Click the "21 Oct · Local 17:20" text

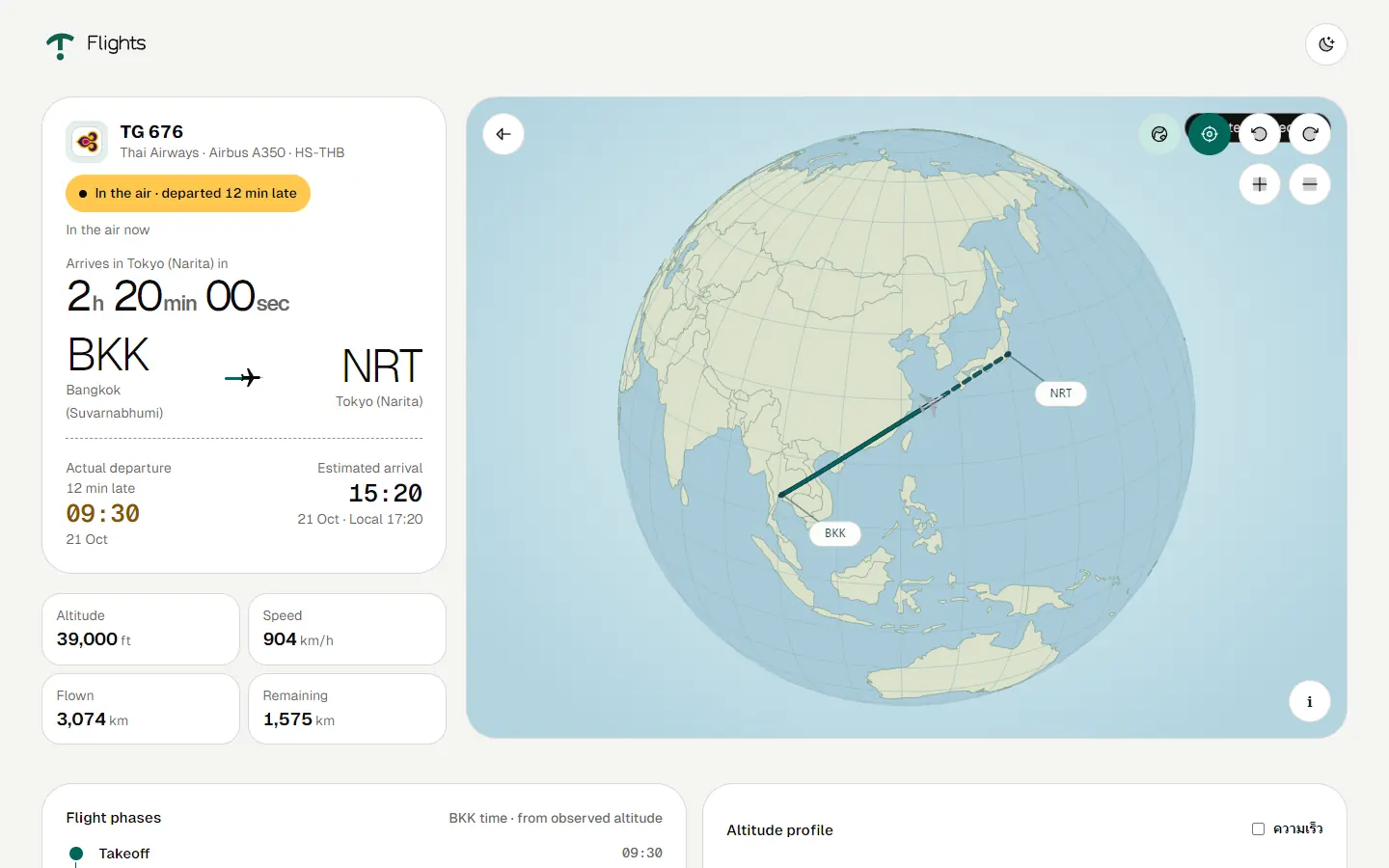coord(360,519)
